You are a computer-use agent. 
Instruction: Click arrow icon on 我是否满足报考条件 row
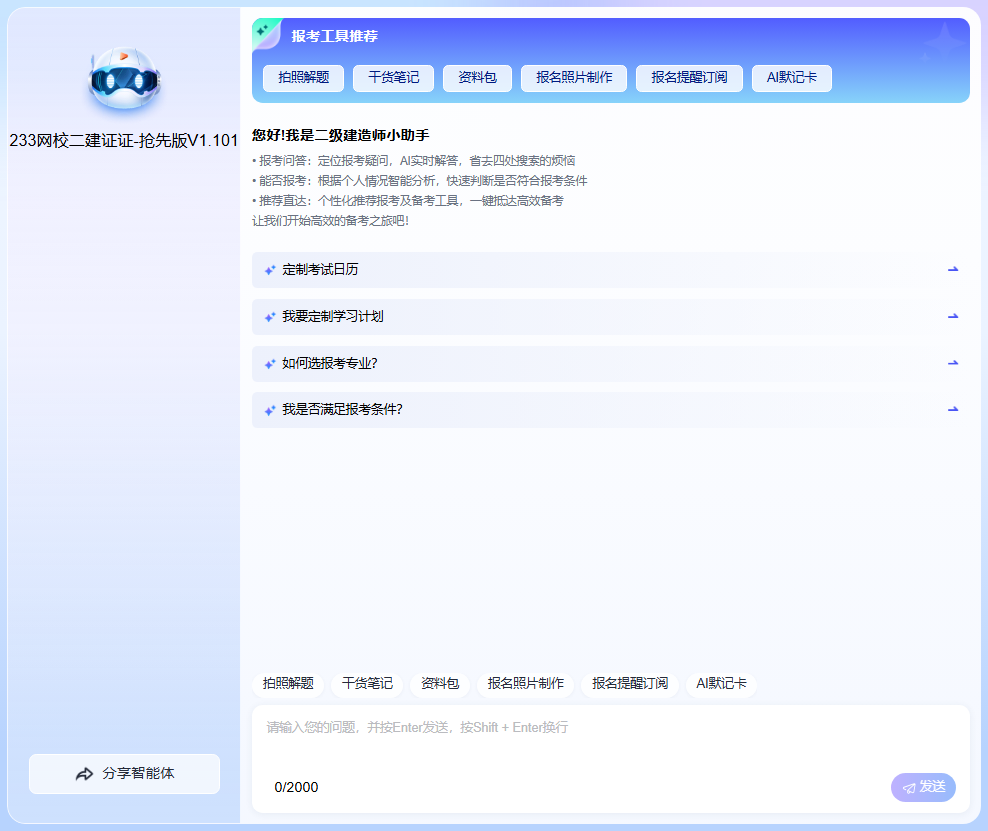pyautogui.click(x=952, y=409)
